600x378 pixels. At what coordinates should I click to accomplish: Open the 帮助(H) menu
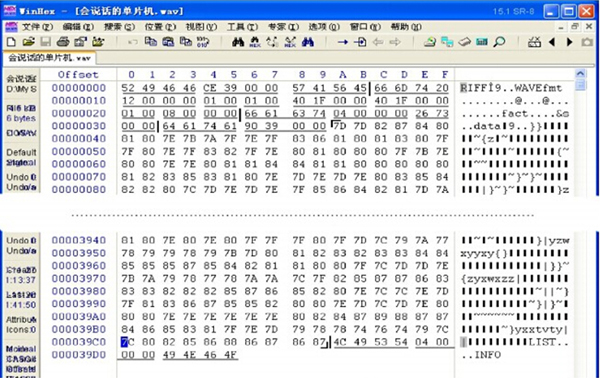tap(406, 27)
